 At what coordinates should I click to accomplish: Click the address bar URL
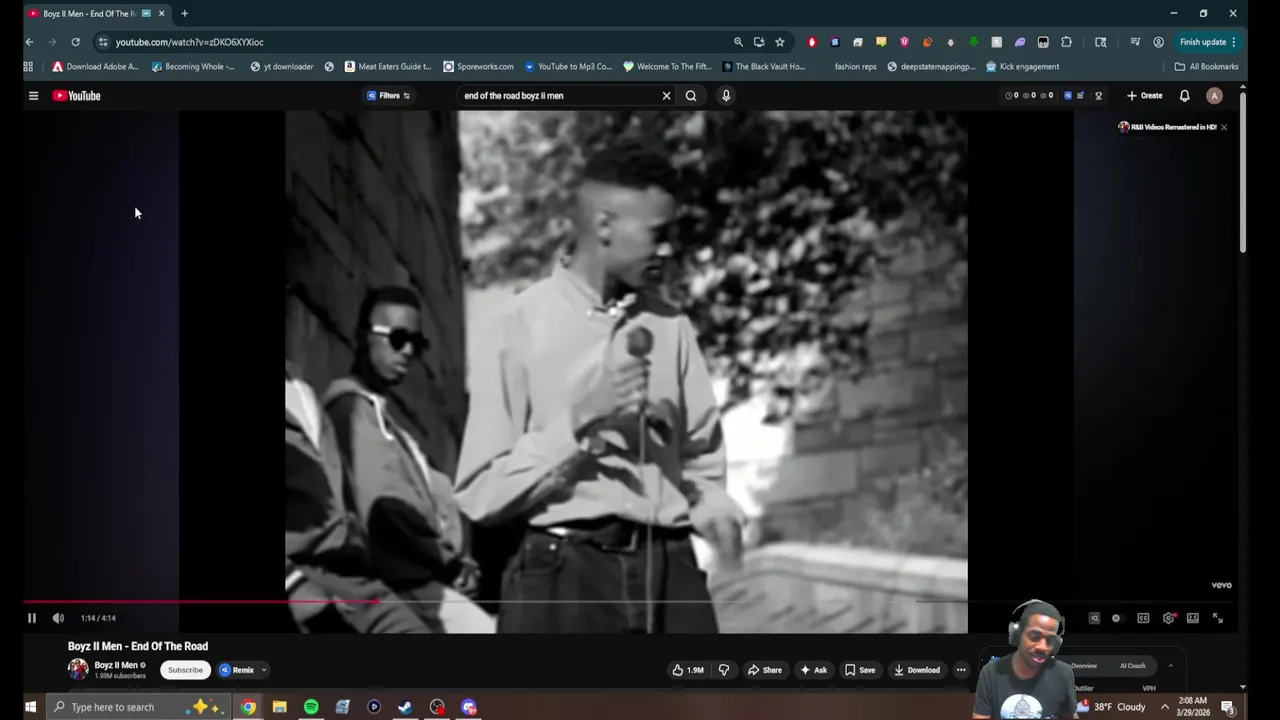[190, 42]
